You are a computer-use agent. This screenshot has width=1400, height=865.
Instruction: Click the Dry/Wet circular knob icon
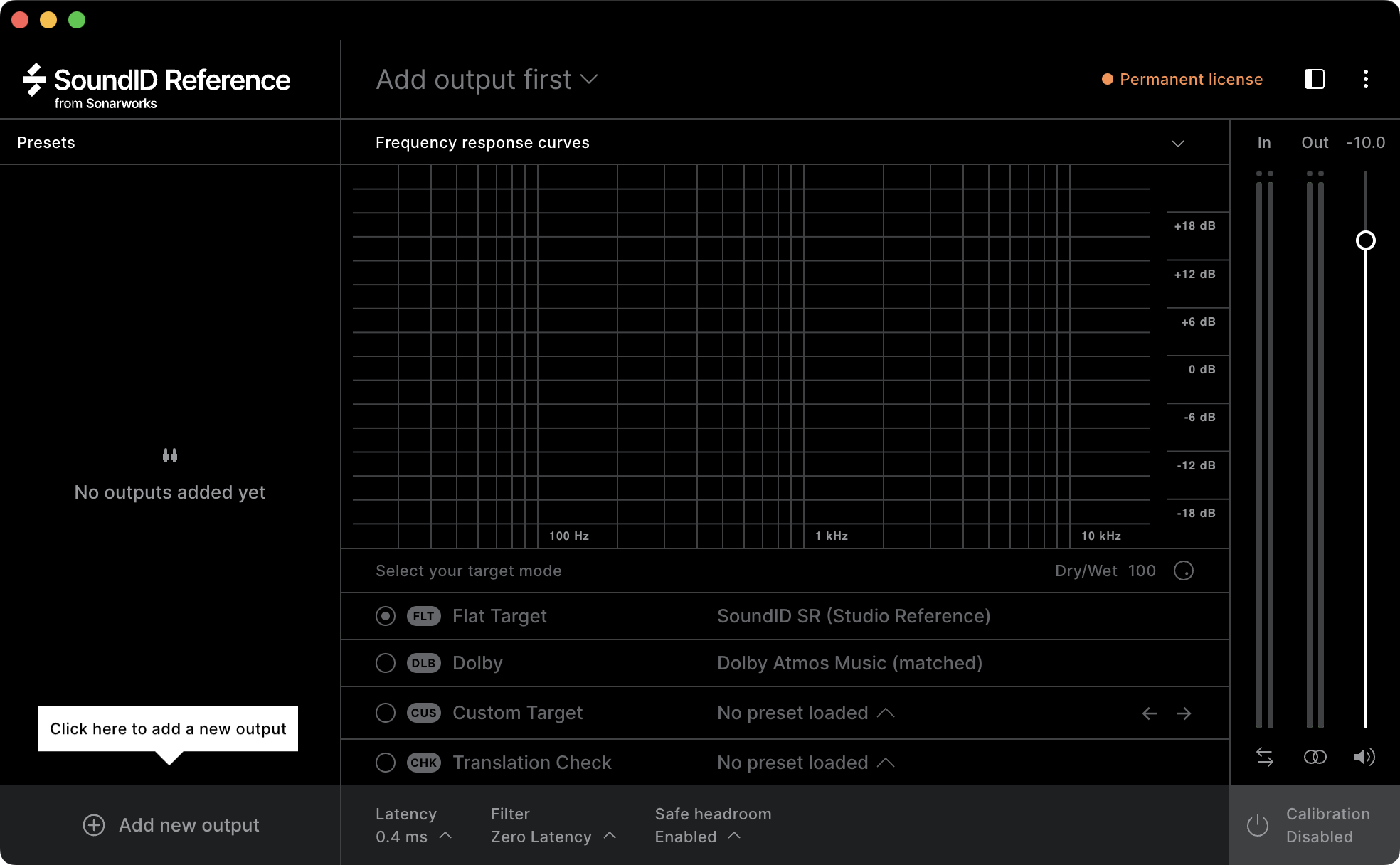[x=1184, y=571]
